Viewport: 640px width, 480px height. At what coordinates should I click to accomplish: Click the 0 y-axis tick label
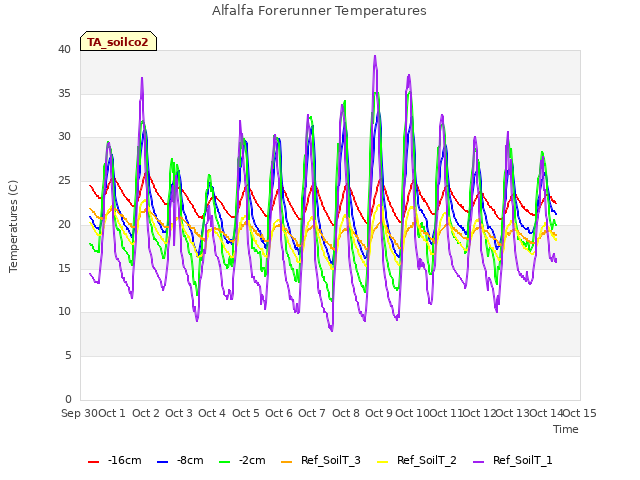click(x=68, y=399)
